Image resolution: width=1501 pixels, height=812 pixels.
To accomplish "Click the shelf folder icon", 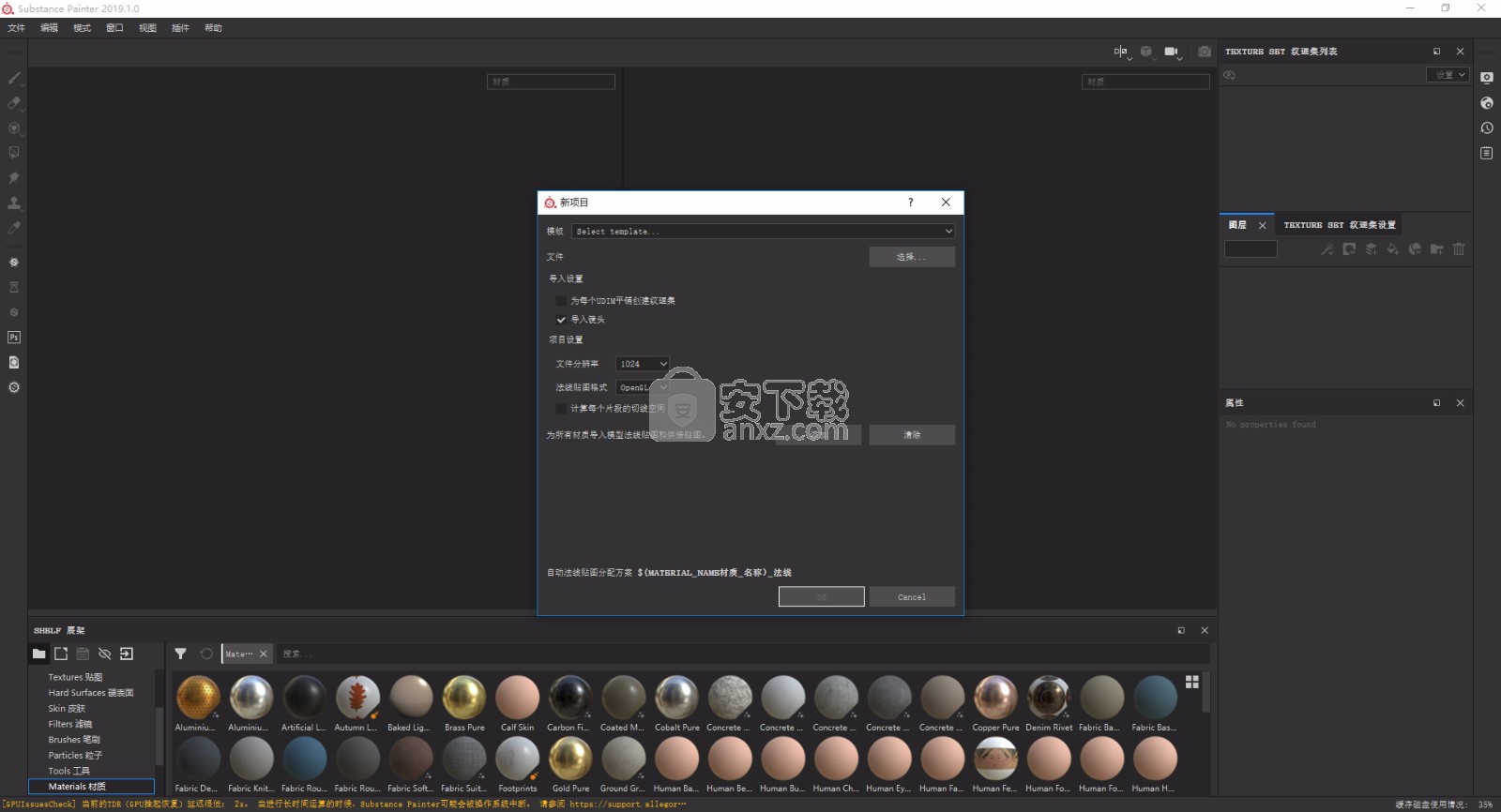I will [x=38, y=654].
